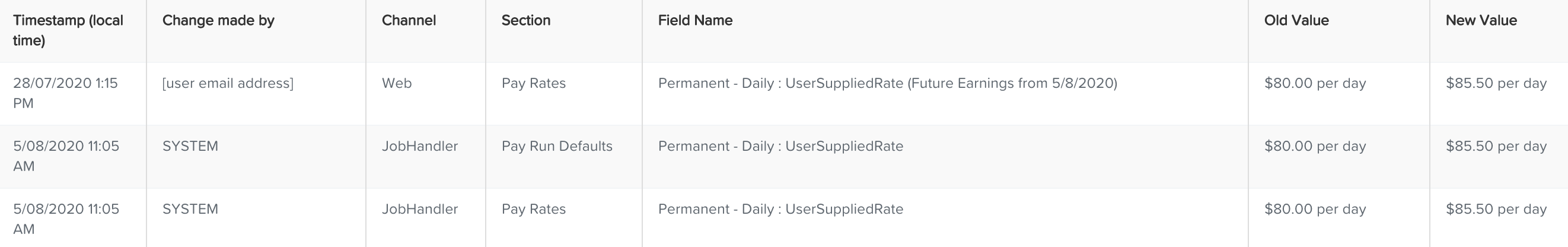Click the [user email address] cell
The width and height of the screenshot is (1568, 247).
pyautogui.click(x=228, y=84)
